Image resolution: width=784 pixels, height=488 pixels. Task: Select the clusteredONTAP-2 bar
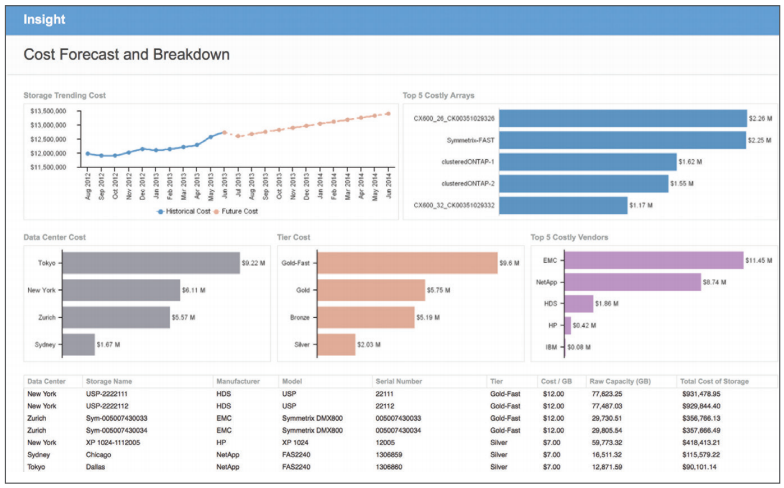(x=584, y=184)
